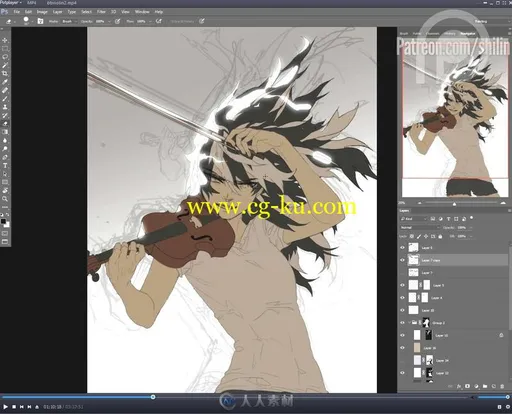Screen dimensions: 512x414
Task: Delete layer with trash icon
Action: pos(502,386)
